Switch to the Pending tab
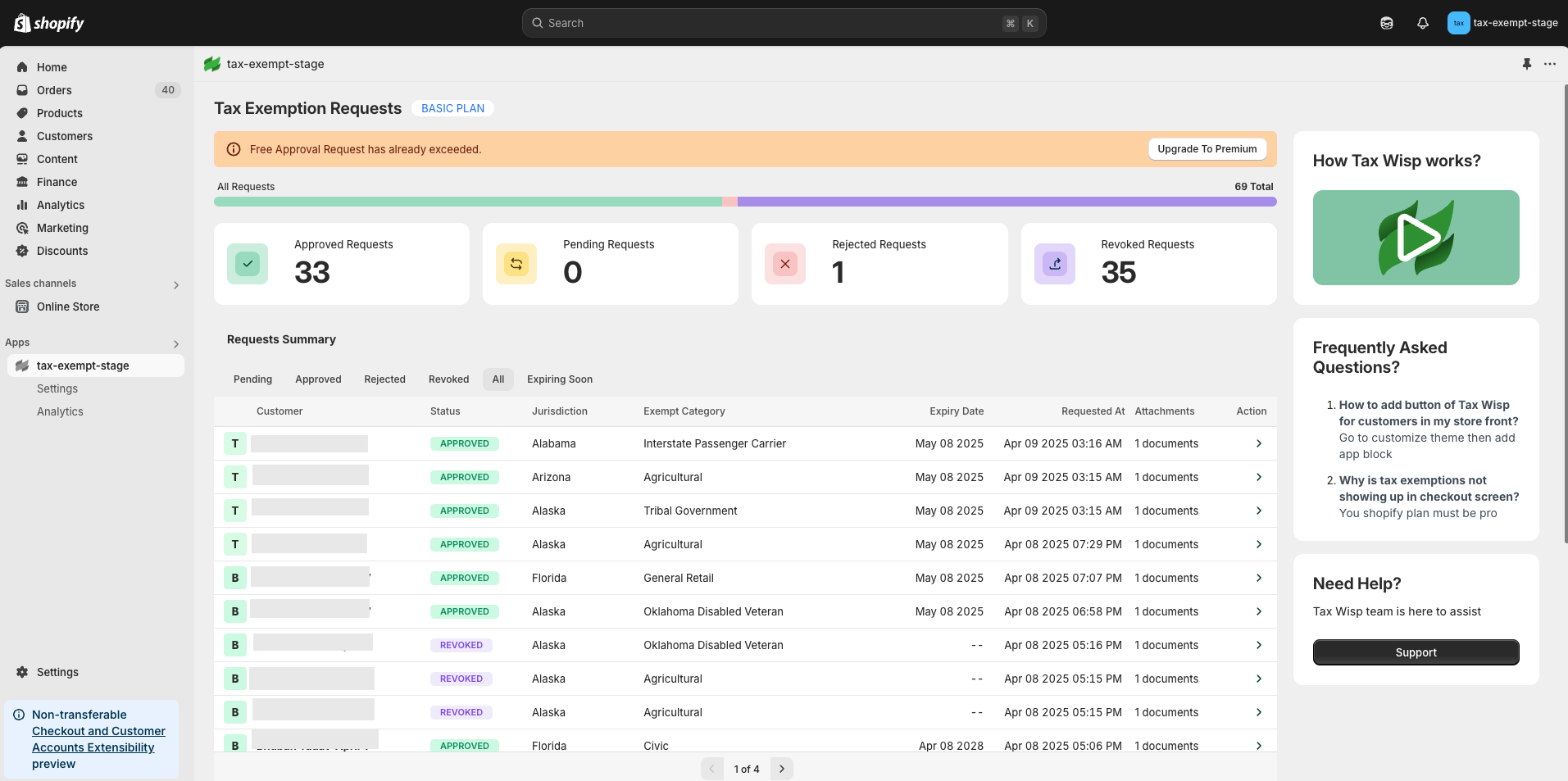Viewport: 1568px width, 781px height. click(252, 379)
